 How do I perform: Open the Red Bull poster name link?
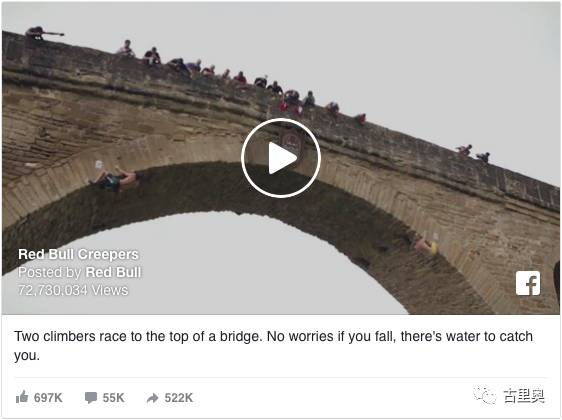[113, 272]
